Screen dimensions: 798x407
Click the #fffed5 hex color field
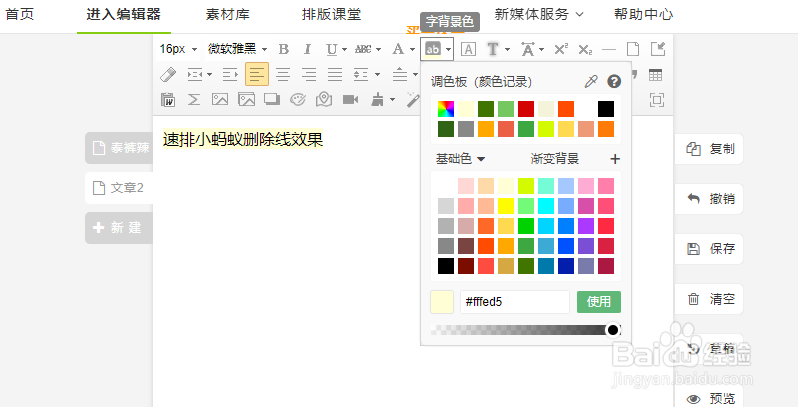[x=515, y=302]
